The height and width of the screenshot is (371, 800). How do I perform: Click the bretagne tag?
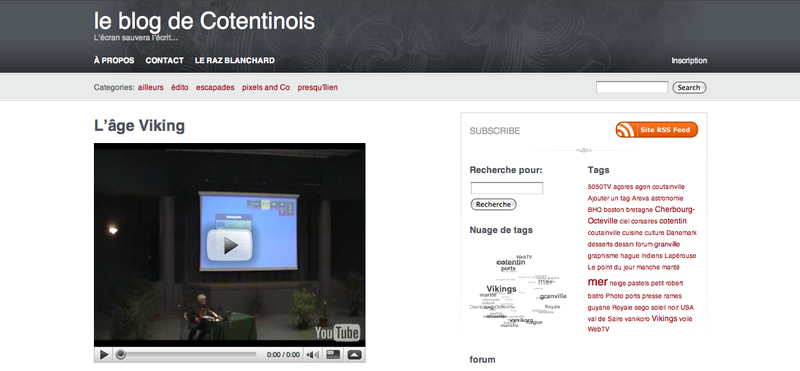point(639,210)
